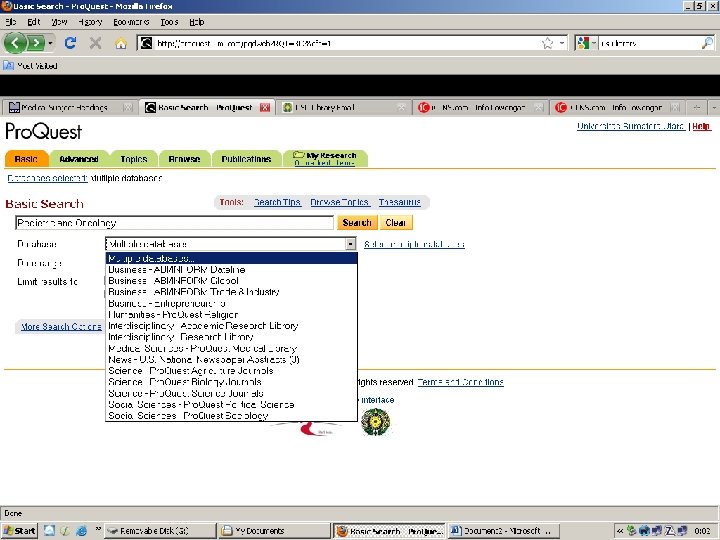Image resolution: width=720 pixels, height=540 pixels.
Task: Select Humanities - ProQuest Religion option
Action: pyautogui.click(x=231, y=315)
